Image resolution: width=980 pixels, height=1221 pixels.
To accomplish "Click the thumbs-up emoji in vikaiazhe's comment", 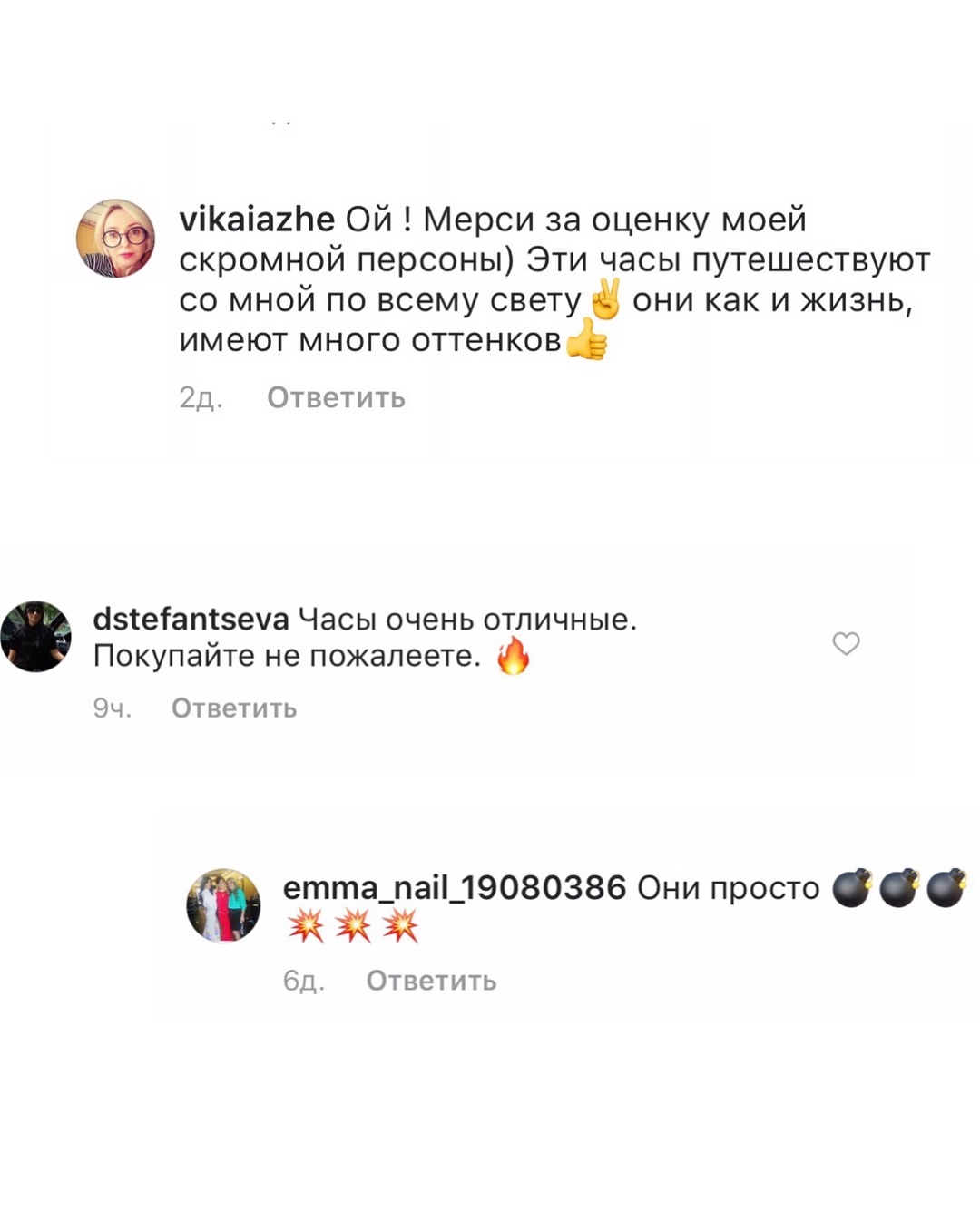I will click(x=586, y=342).
